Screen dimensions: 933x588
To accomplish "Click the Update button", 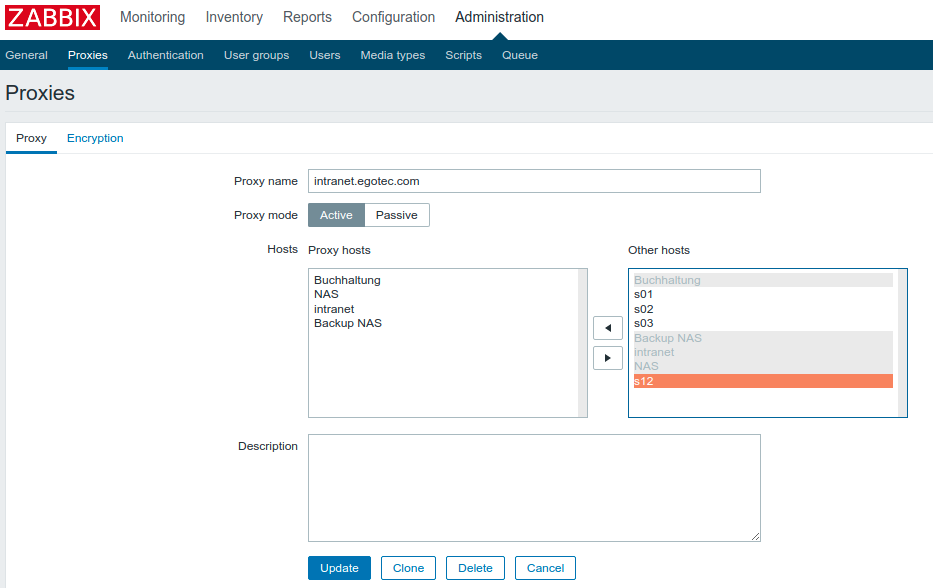I will pos(339,567).
